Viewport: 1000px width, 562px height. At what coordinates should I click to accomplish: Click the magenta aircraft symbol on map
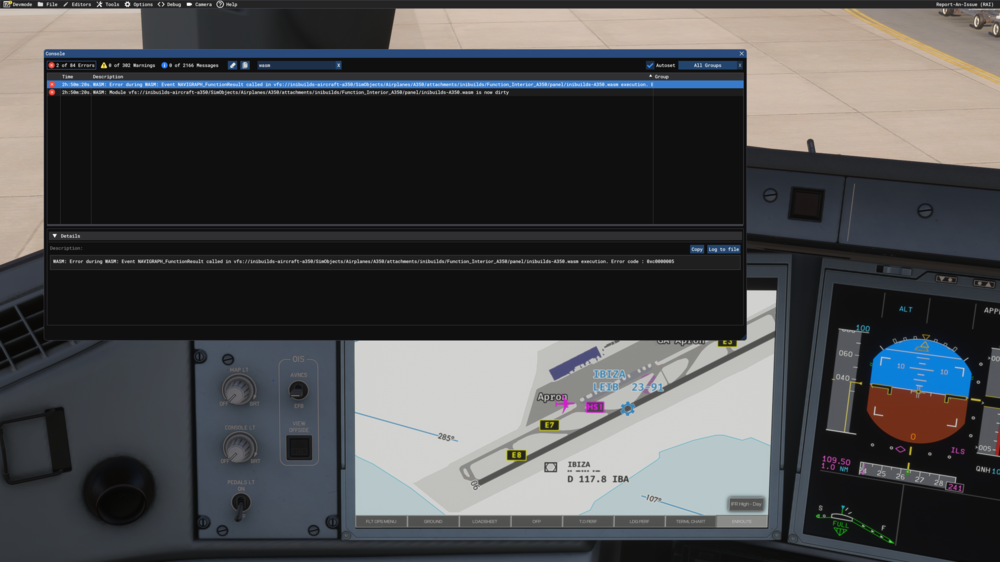[x=564, y=404]
